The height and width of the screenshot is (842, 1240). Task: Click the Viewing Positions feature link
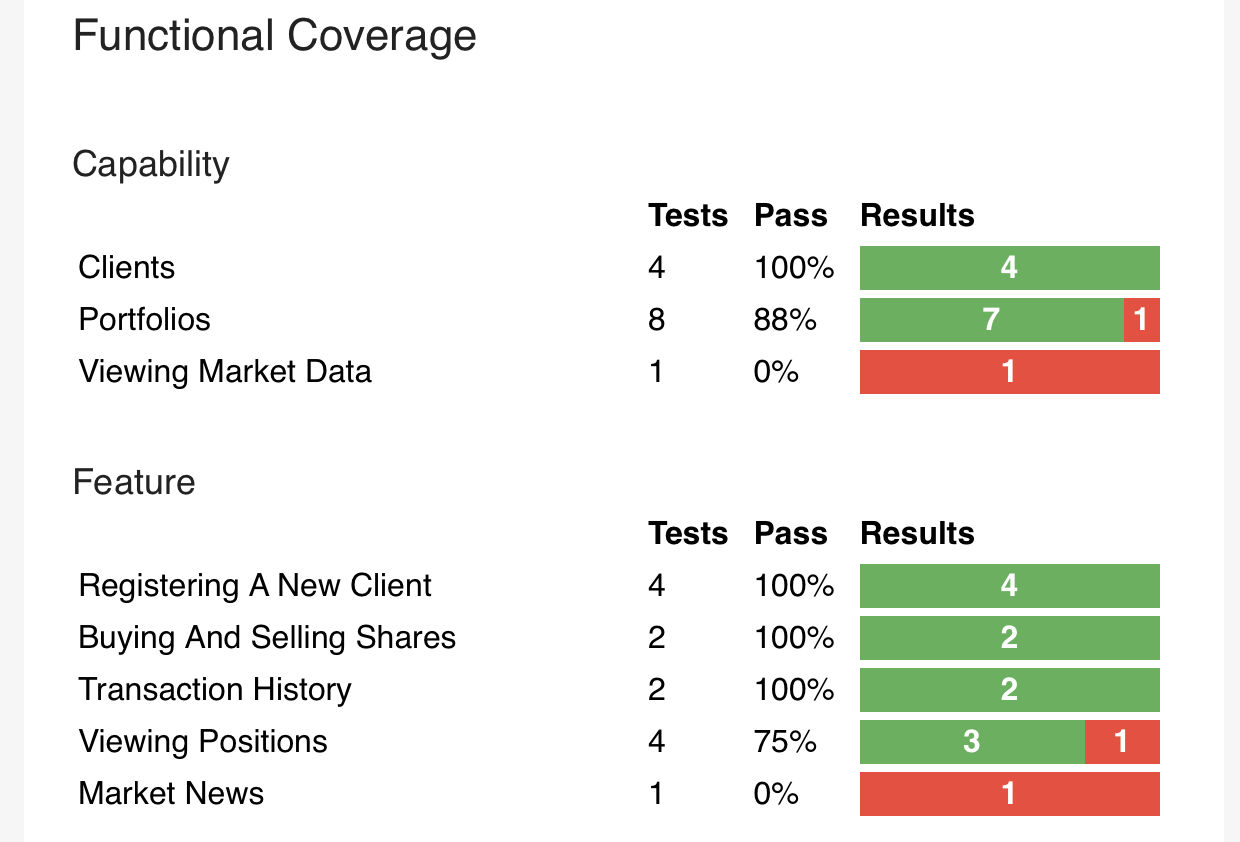203,742
